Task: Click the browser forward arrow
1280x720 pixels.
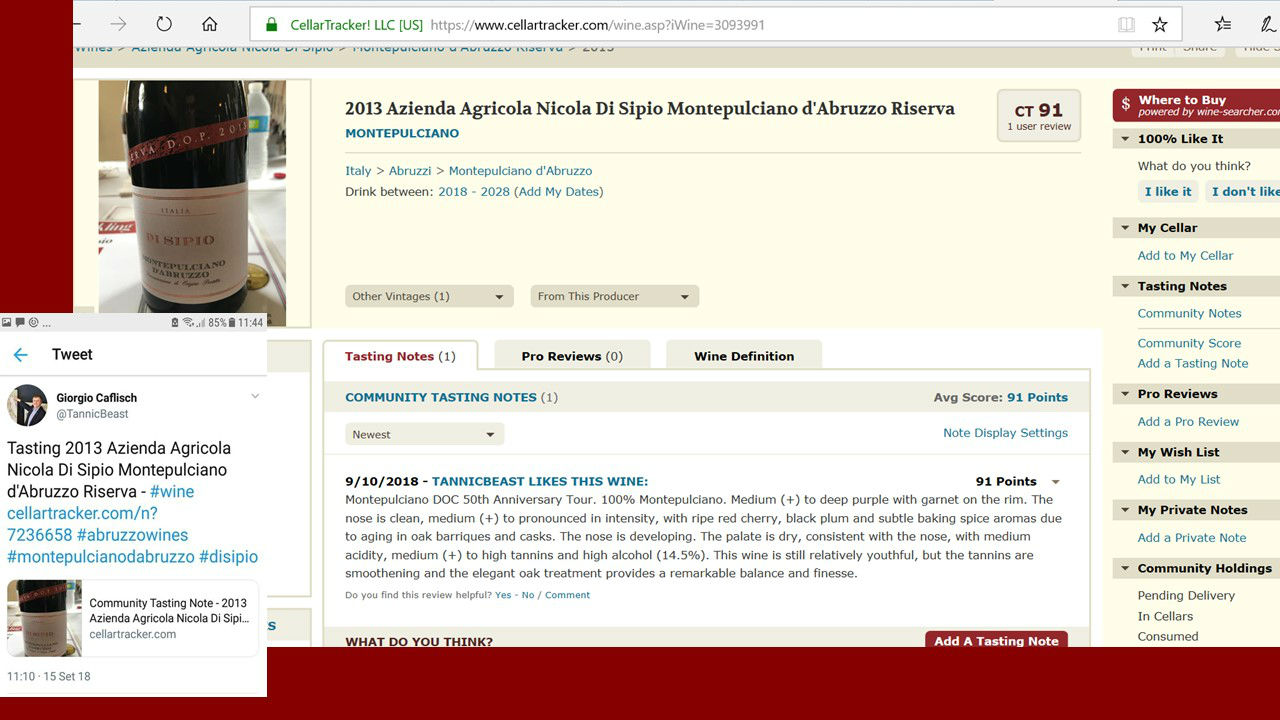Action: pos(118,24)
